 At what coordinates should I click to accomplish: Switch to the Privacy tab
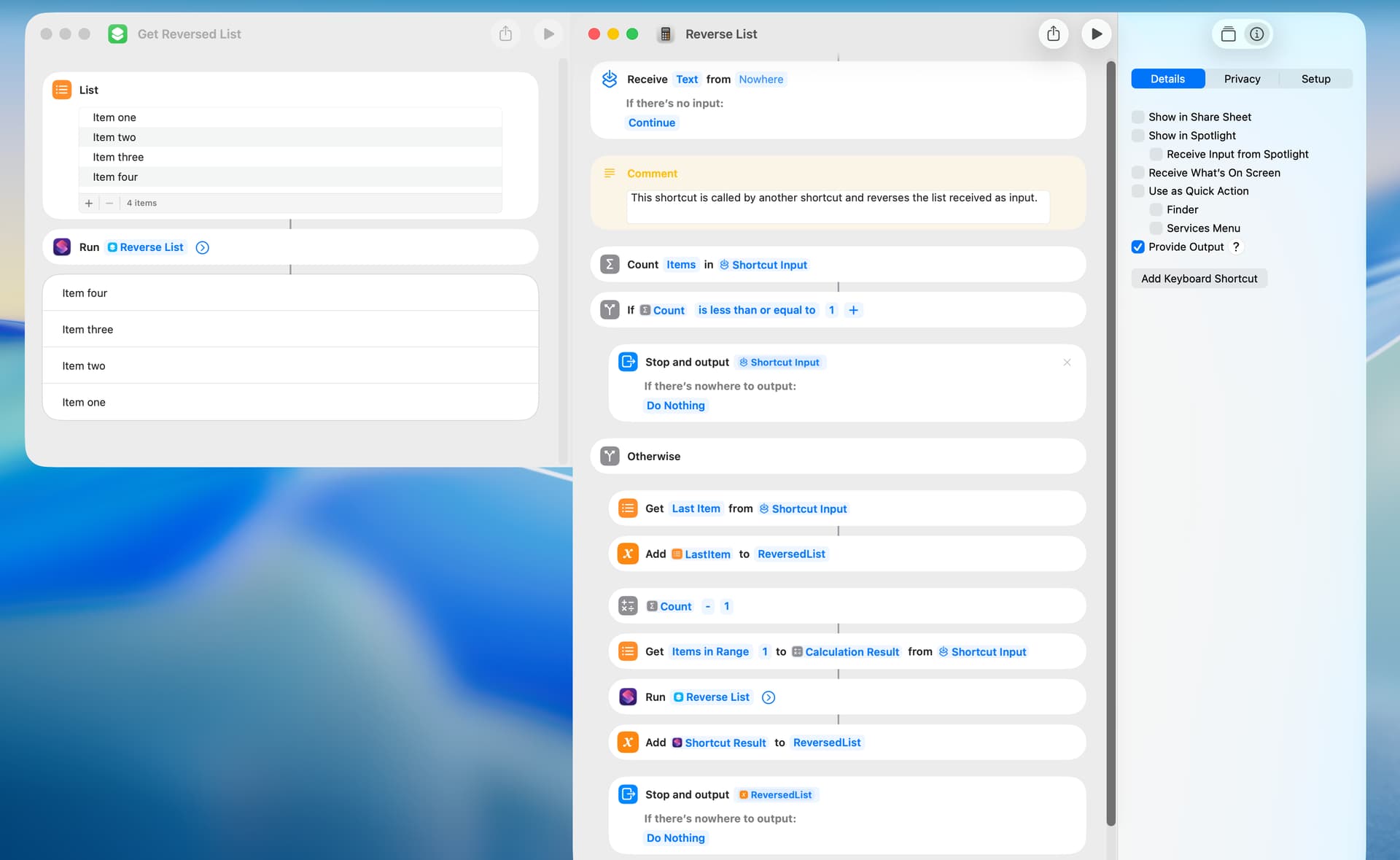tap(1242, 79)
